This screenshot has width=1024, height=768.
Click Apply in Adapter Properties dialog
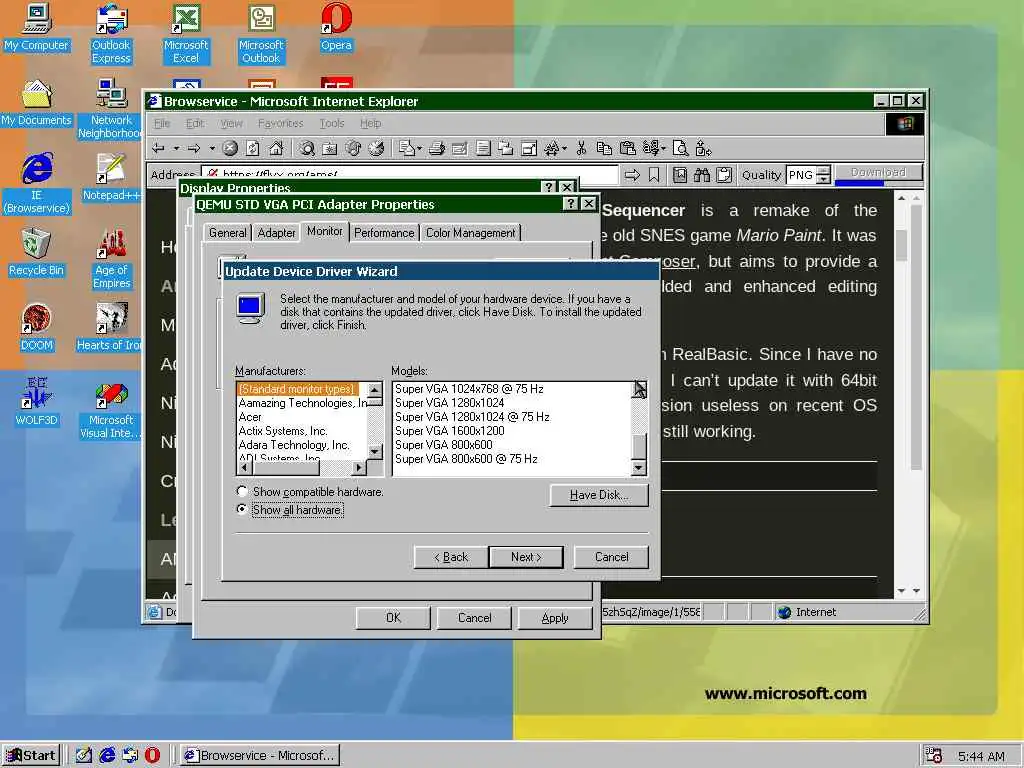554,618
